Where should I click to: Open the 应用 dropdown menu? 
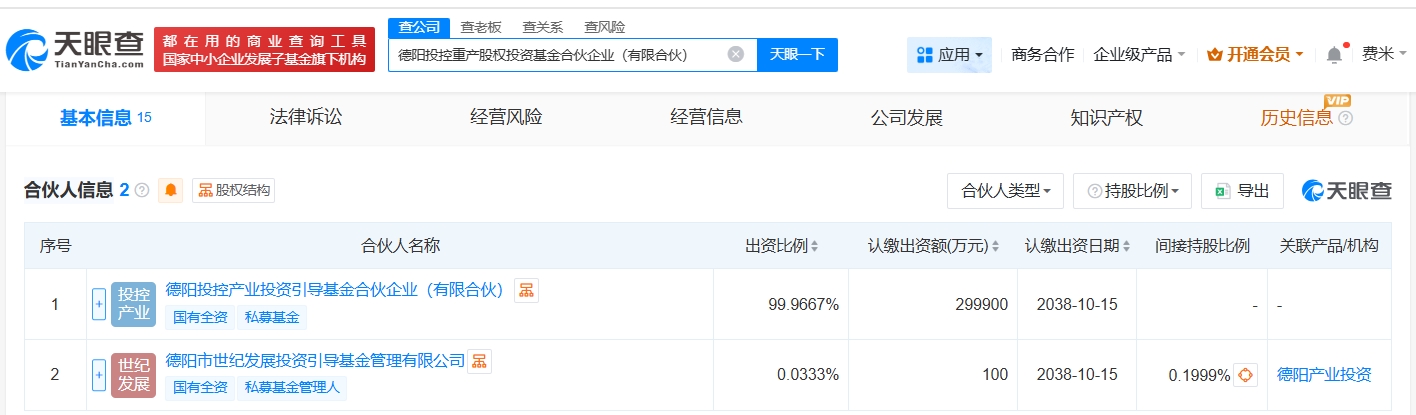[949, 55]
